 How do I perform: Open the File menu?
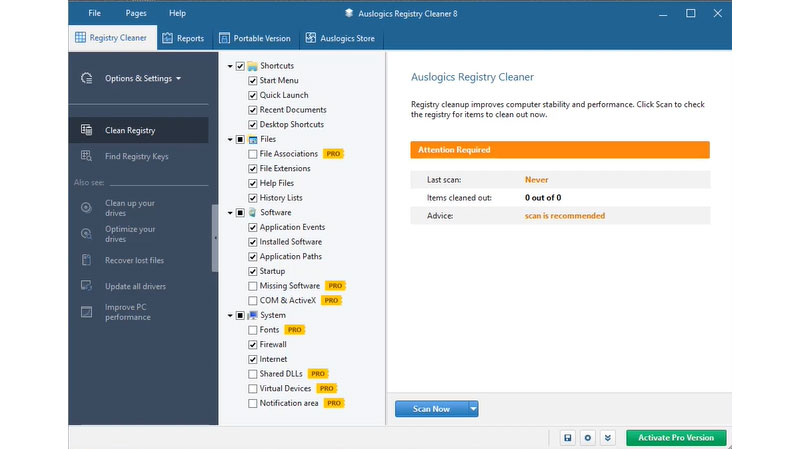[x=94, y=13]
